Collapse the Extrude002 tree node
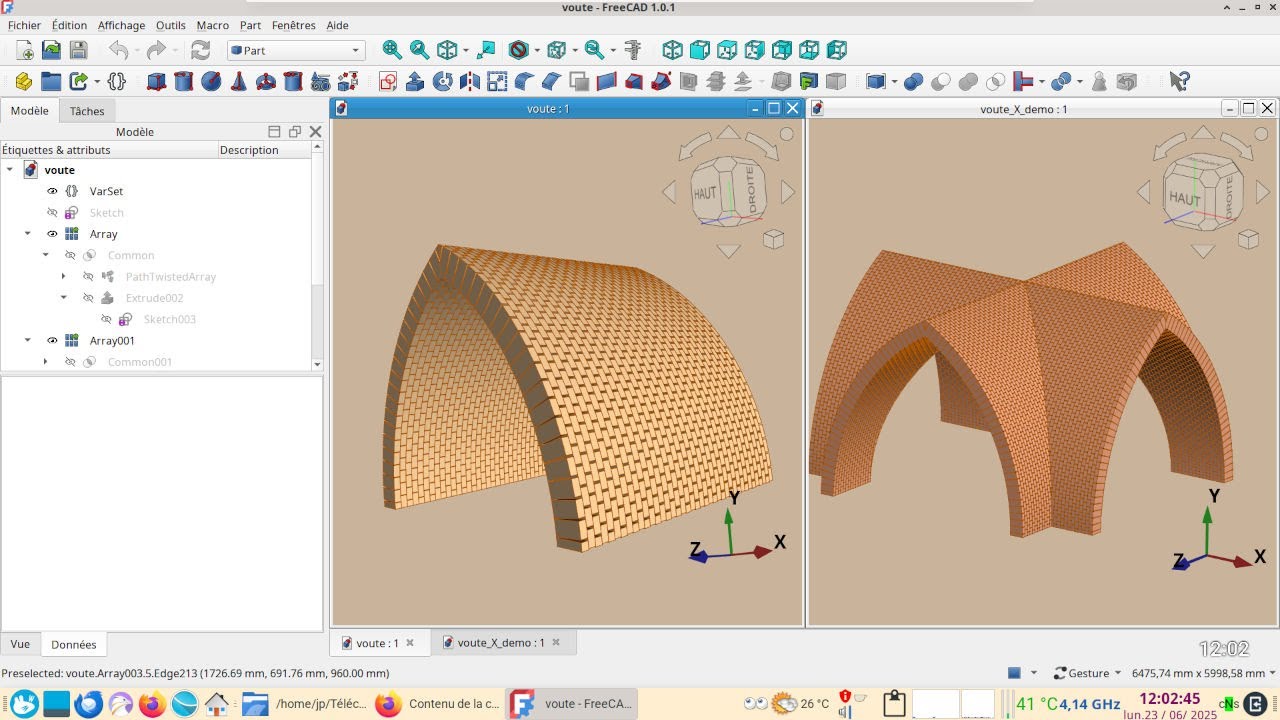 tap(64, 298)
